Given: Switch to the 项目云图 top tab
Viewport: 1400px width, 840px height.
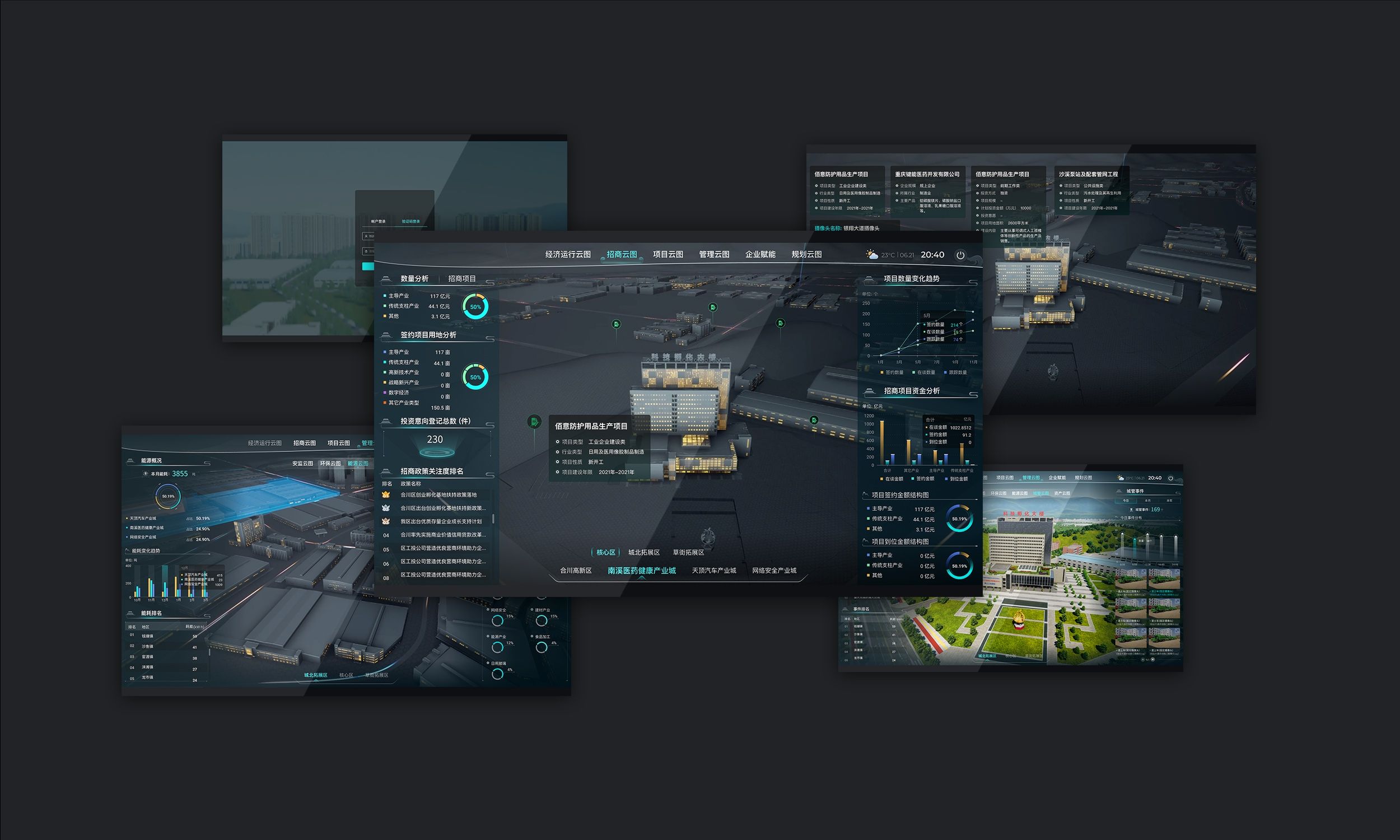Looking at the screenshot, I should (x=668, y=255).
